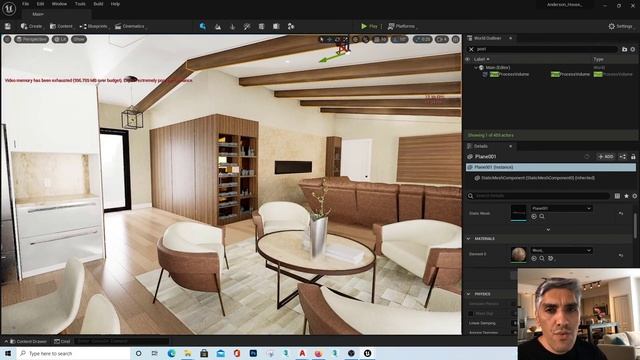This screenshot has height=360, width=640.
Task: Collapse the Materials section
Action: pyautogui.click(x=468, y=239)
